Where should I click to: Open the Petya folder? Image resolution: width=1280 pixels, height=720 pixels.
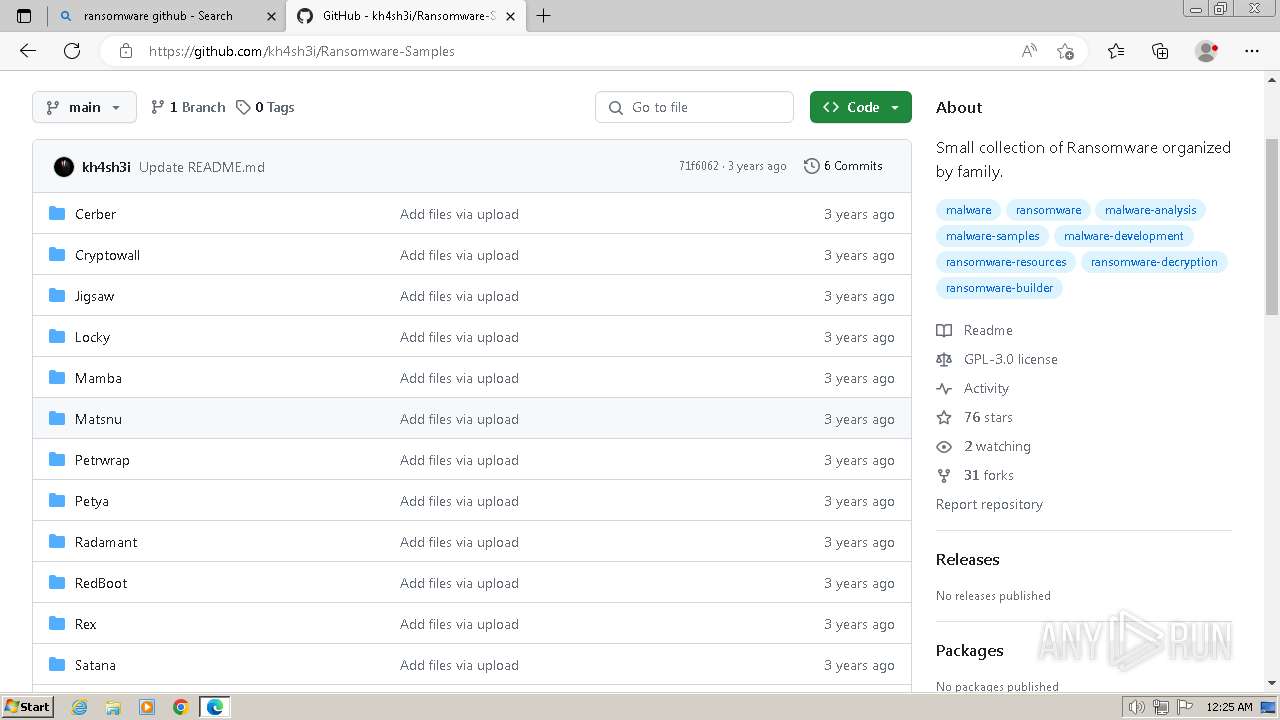point(92,501)
